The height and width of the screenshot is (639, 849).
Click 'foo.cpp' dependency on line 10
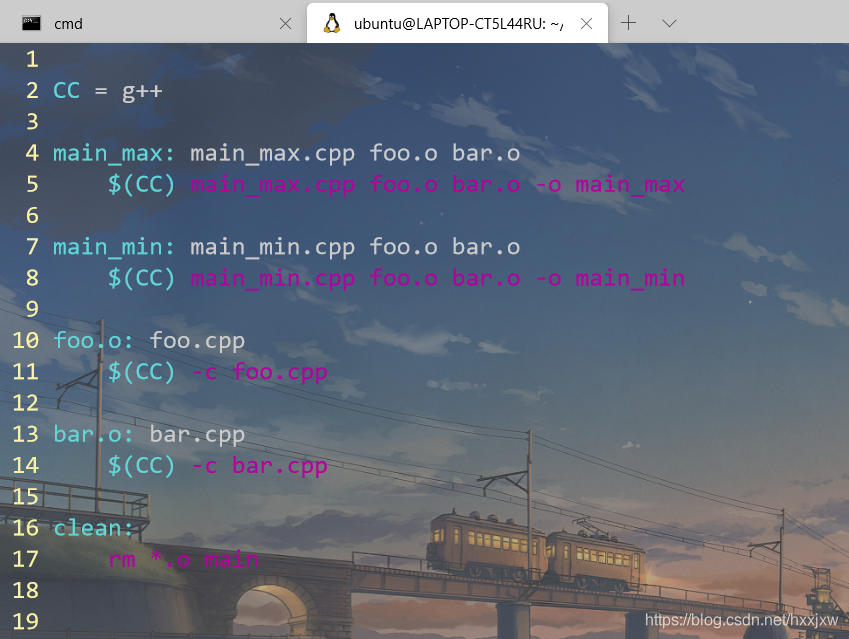click(197, 341)
